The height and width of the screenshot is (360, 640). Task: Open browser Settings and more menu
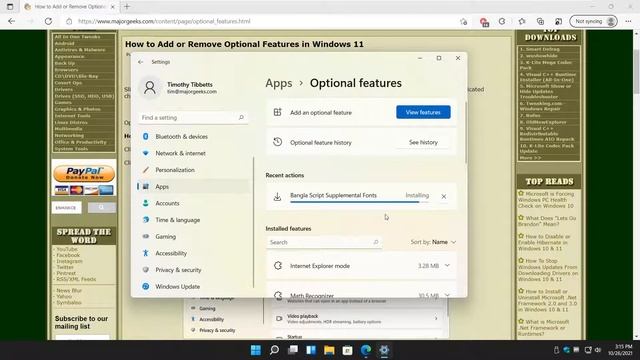(x=628, y=21)
